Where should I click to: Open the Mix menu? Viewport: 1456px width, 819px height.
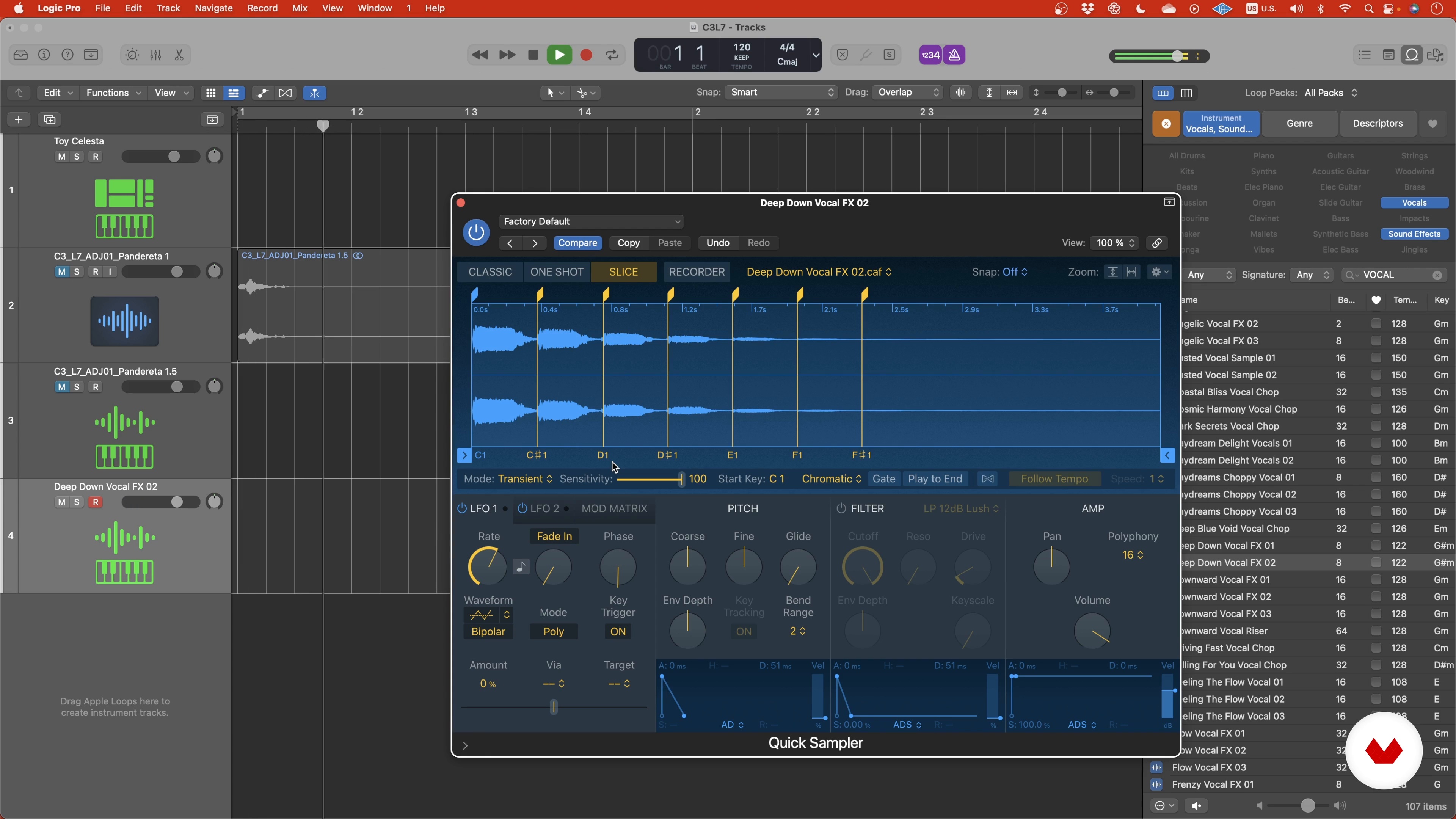tap(300, 8)
